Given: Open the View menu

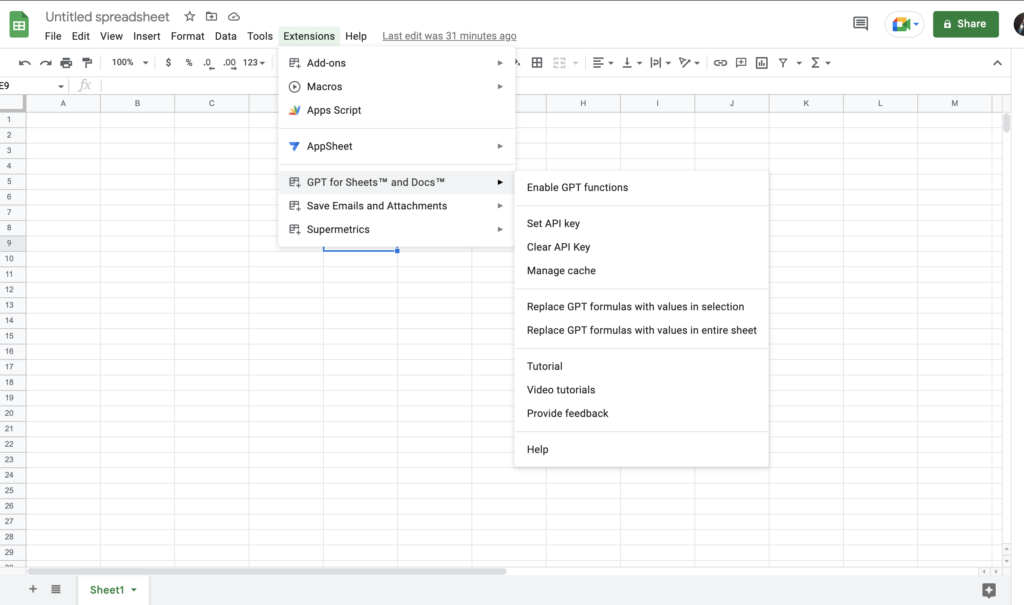Looking at the screenshot, I should 111,36.
